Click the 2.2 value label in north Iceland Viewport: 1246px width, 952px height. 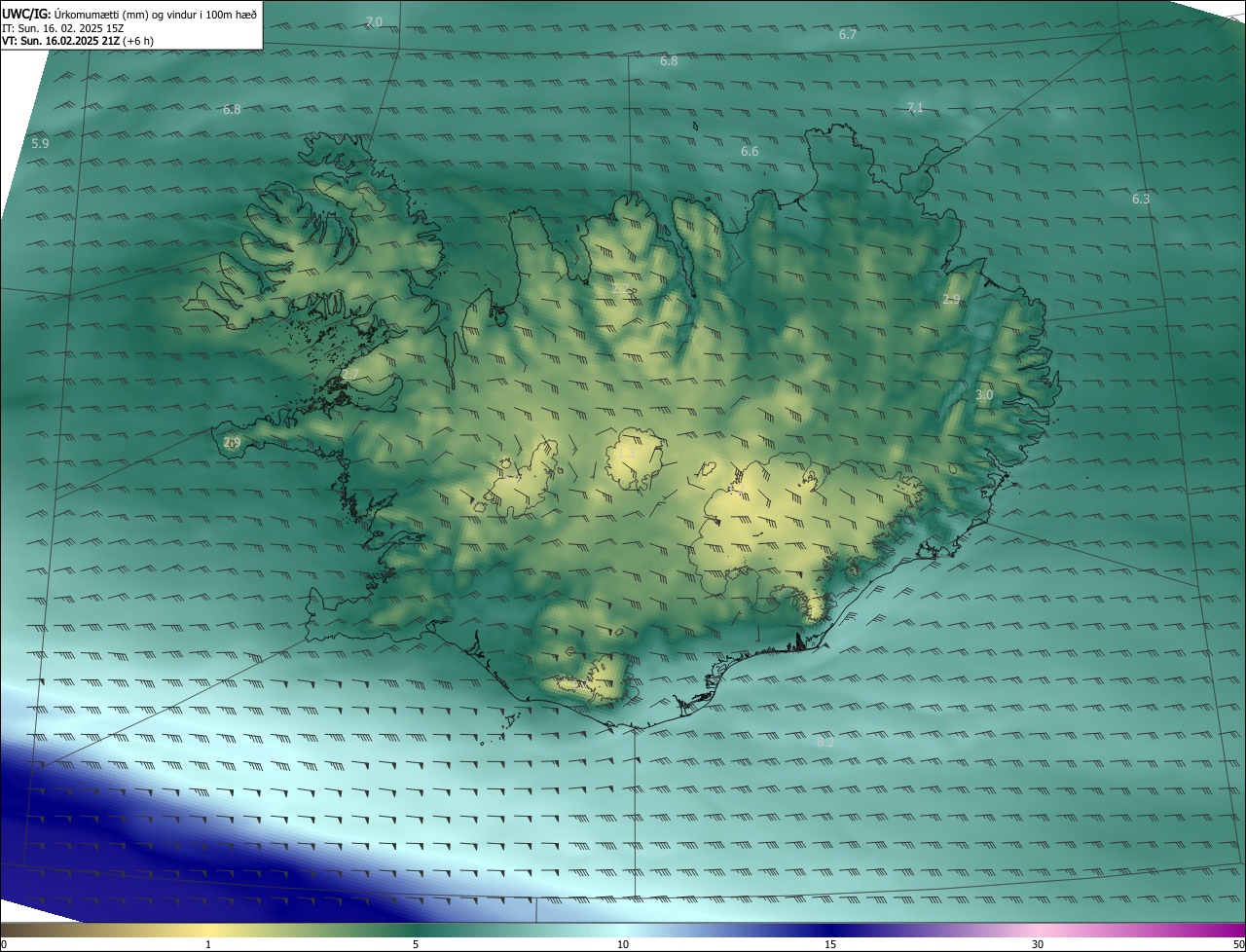click(620, 288)
